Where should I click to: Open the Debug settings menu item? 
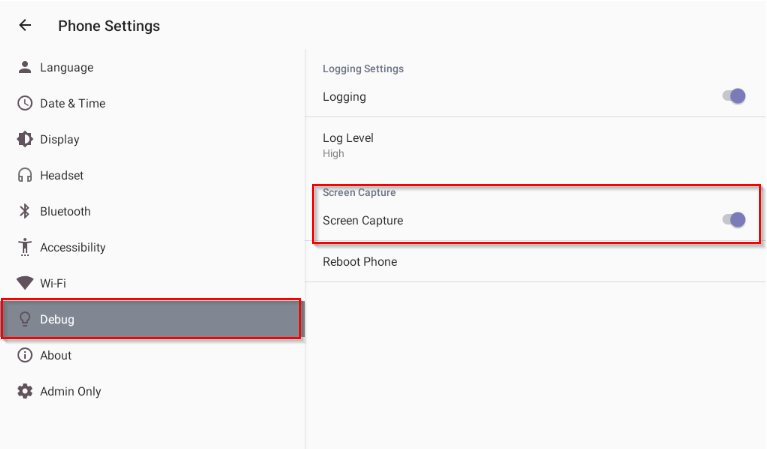pos(152,319)
